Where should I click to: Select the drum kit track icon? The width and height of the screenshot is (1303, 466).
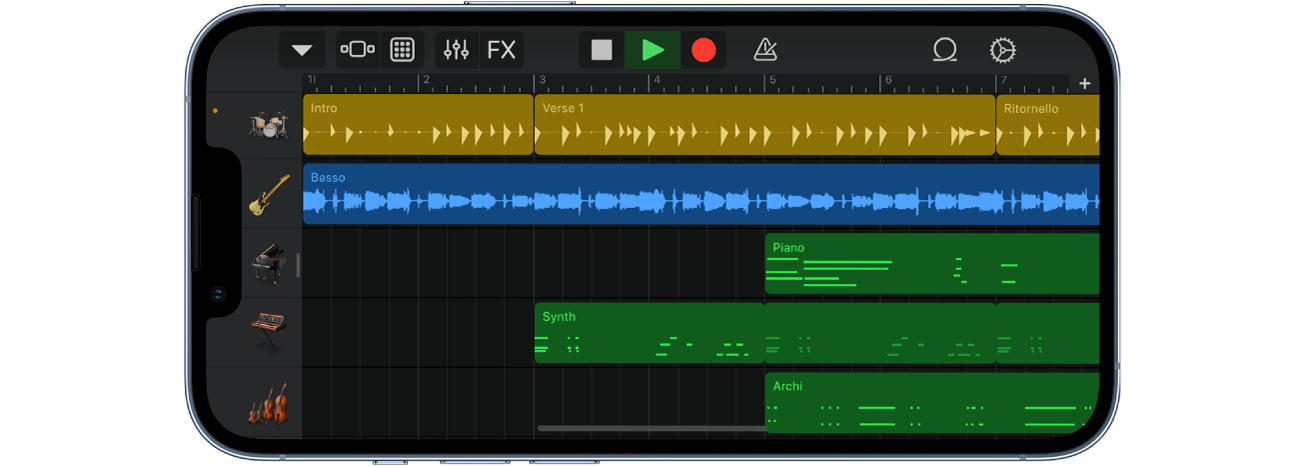(268, 125)
